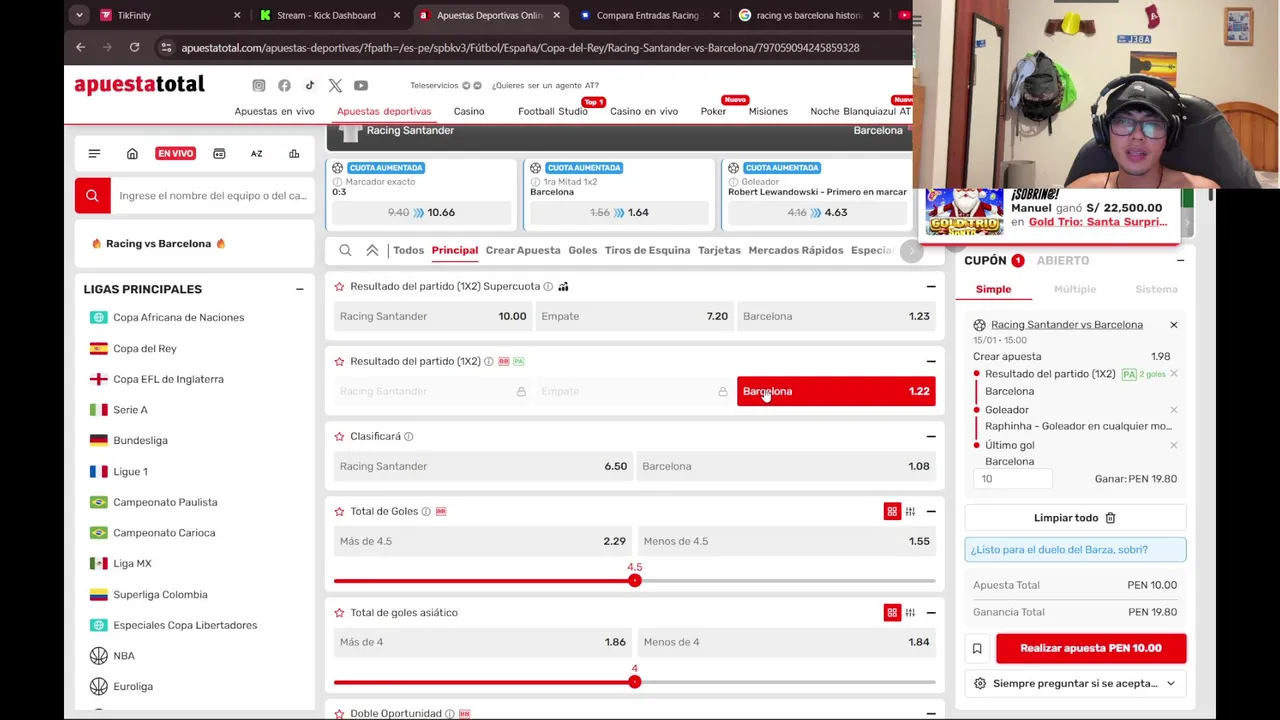Favorite the Clasificará market star
1280x720 pixels.
[x=339, y=436]
